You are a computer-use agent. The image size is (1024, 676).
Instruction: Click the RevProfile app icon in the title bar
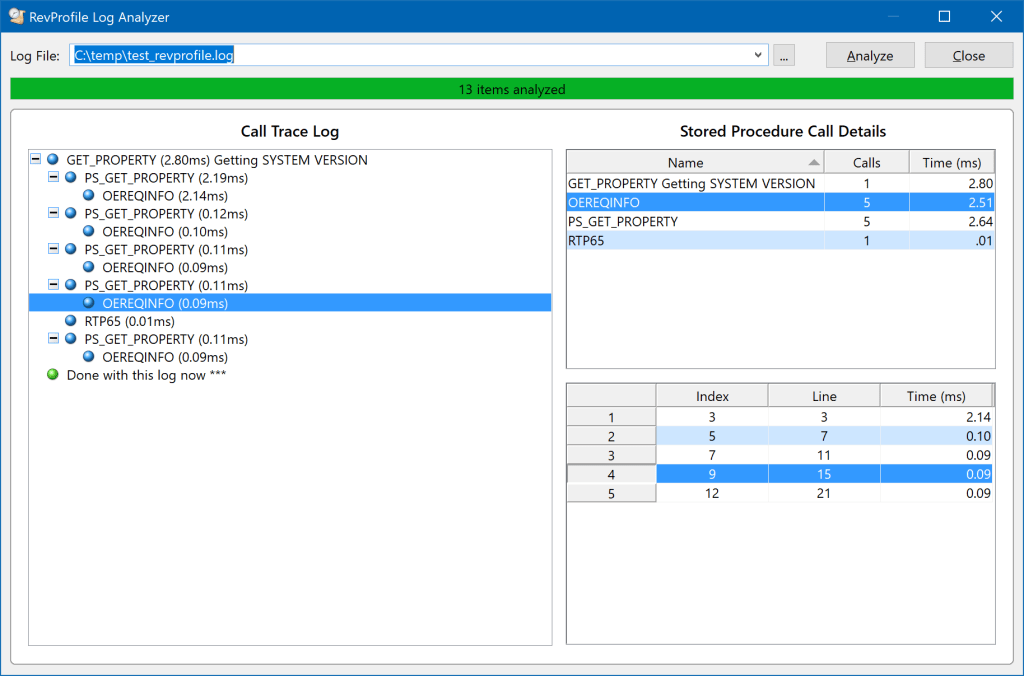click(x=16, y=16)
